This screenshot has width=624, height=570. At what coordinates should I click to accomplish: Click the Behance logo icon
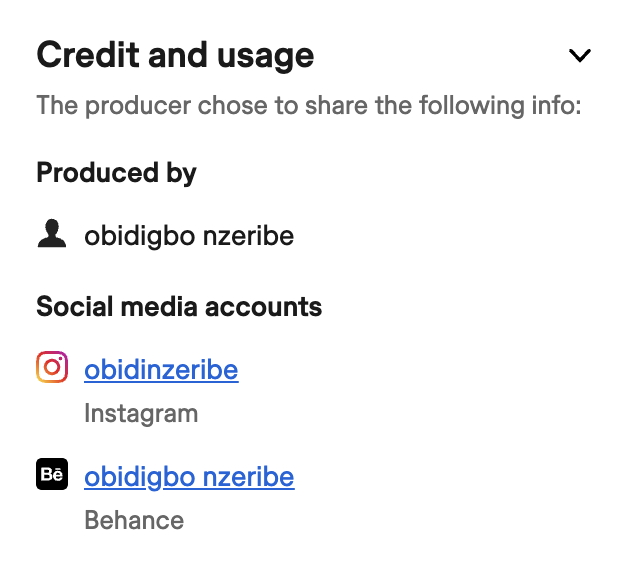(x=52, y=475)
